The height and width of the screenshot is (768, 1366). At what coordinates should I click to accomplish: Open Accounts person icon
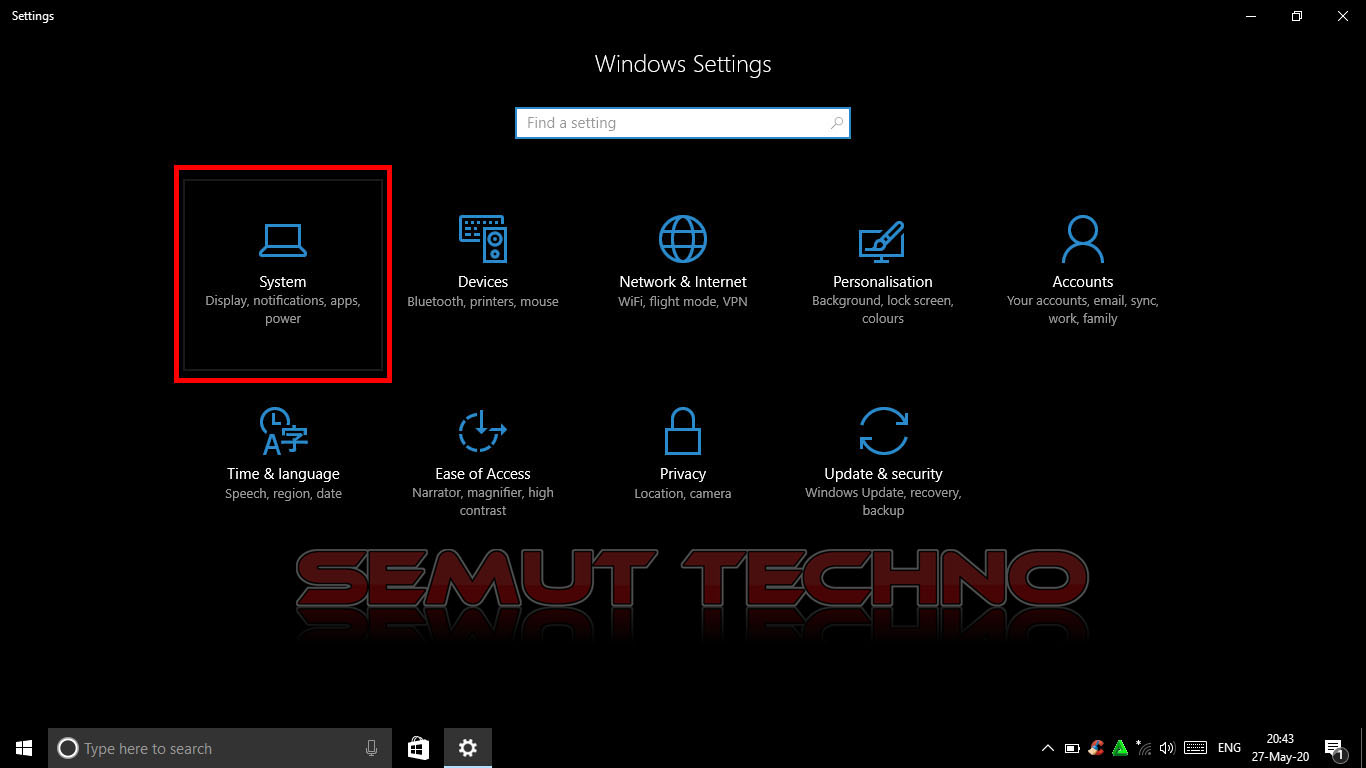(x=1082, y=239)
